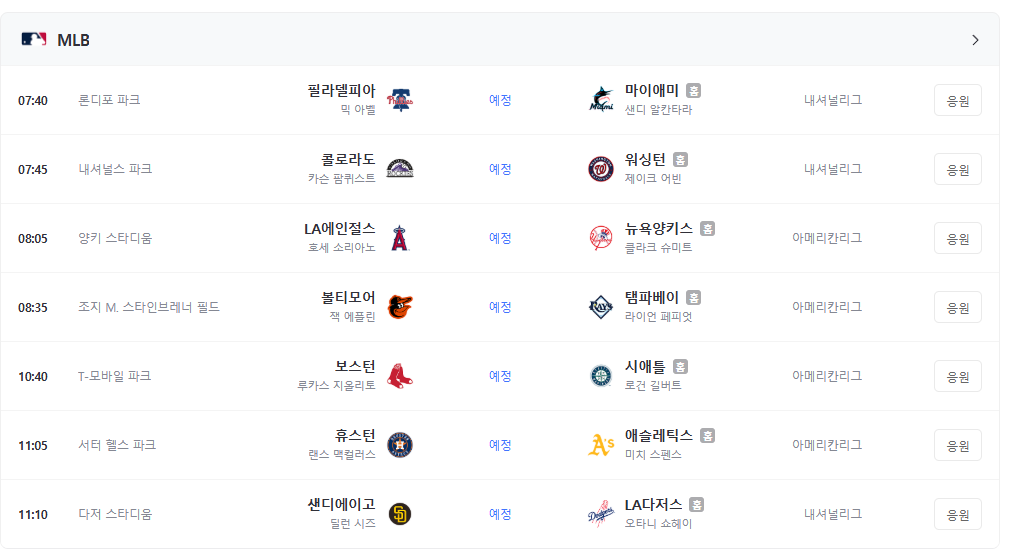Screen dimensions: 1014x558
Task: Click the 애슬레틱스 A's logo
Action: pos(601,445)
